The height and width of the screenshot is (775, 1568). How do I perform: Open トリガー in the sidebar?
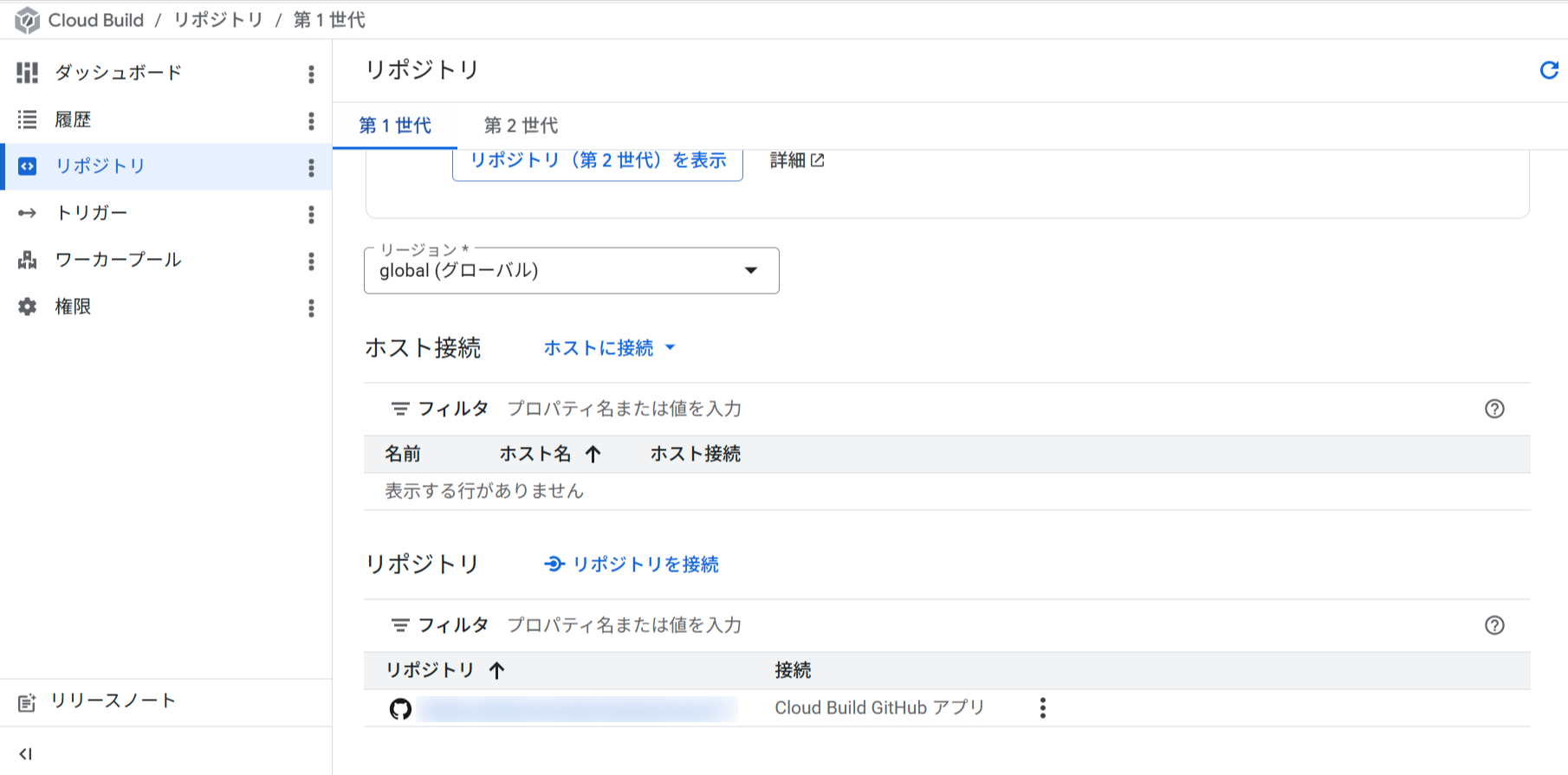[91, 213]
